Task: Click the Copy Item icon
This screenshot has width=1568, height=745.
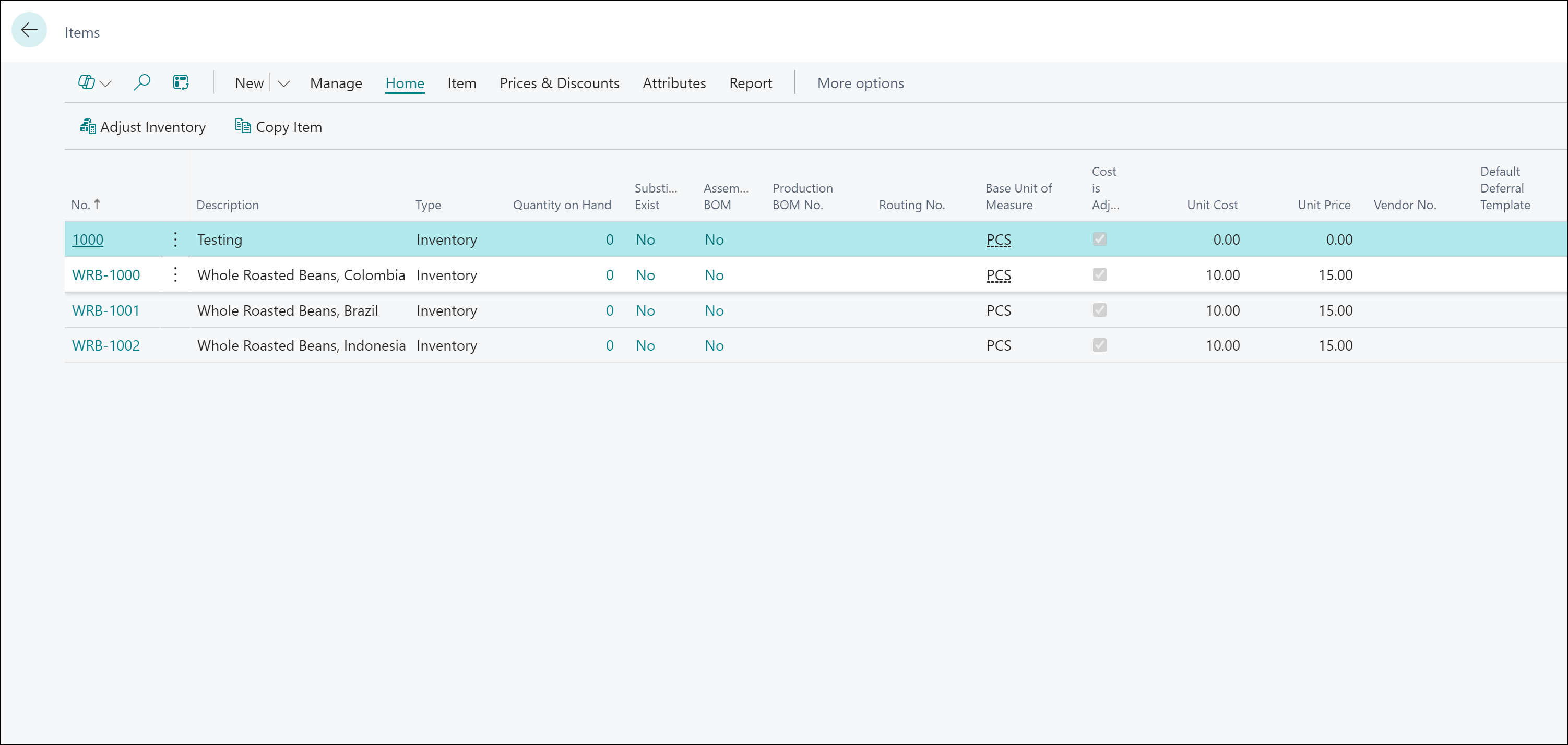Action: [x=243, y=125]
